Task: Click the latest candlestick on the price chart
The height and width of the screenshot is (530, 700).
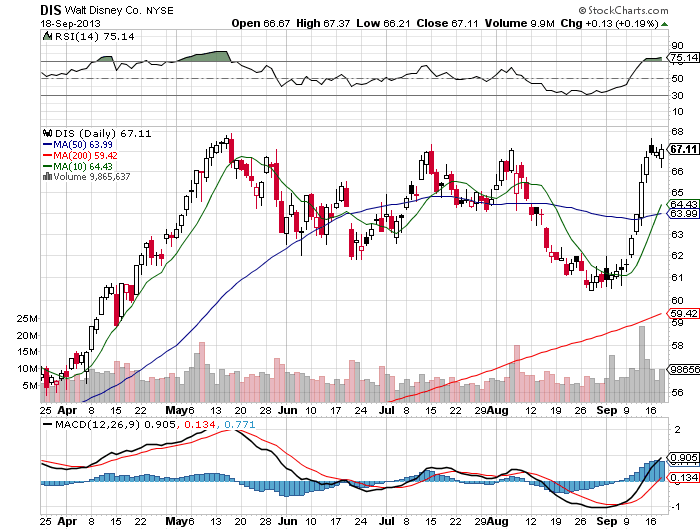Action: tap(661, 156)
